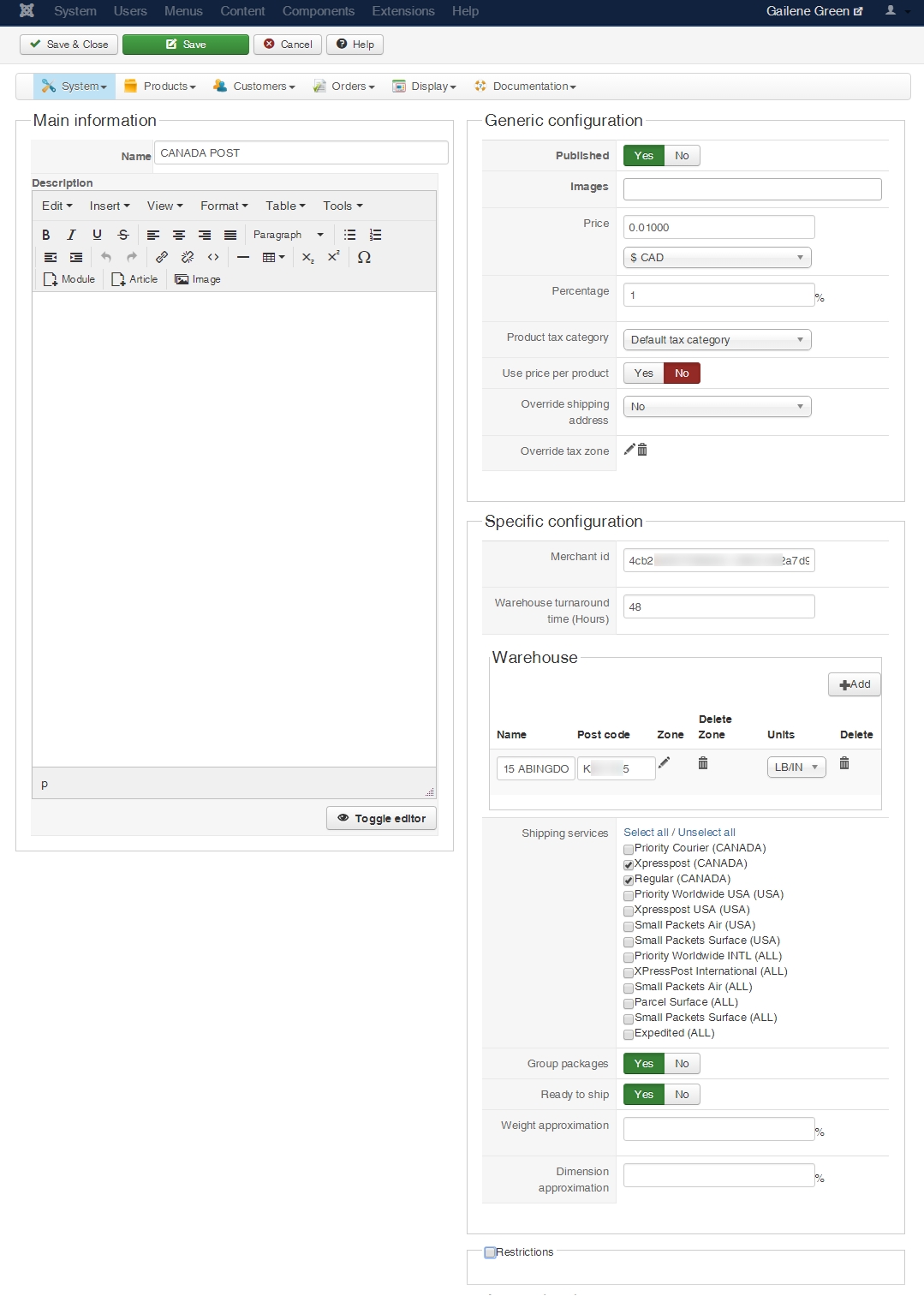Image resolution: width=924 pixels, height=1296 pixels.
Task: Undo last editor action
Action: pos(106,257)
